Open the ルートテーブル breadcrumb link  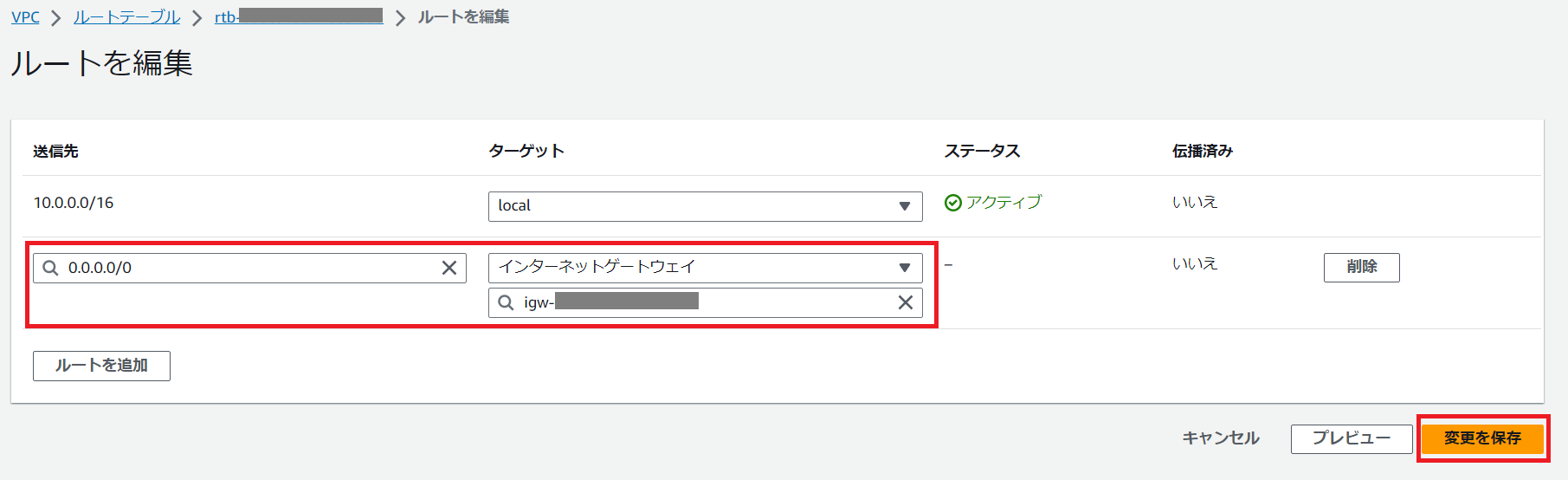(x=126, y=17)
